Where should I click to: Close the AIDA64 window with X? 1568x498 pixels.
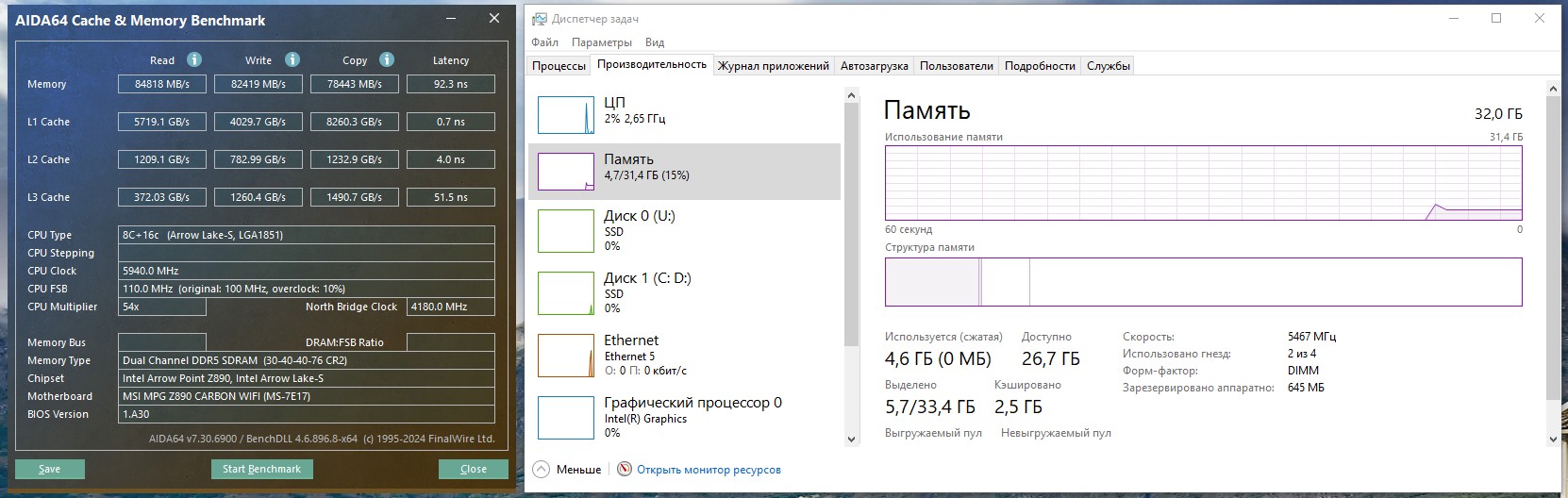(x=494, y=18)
